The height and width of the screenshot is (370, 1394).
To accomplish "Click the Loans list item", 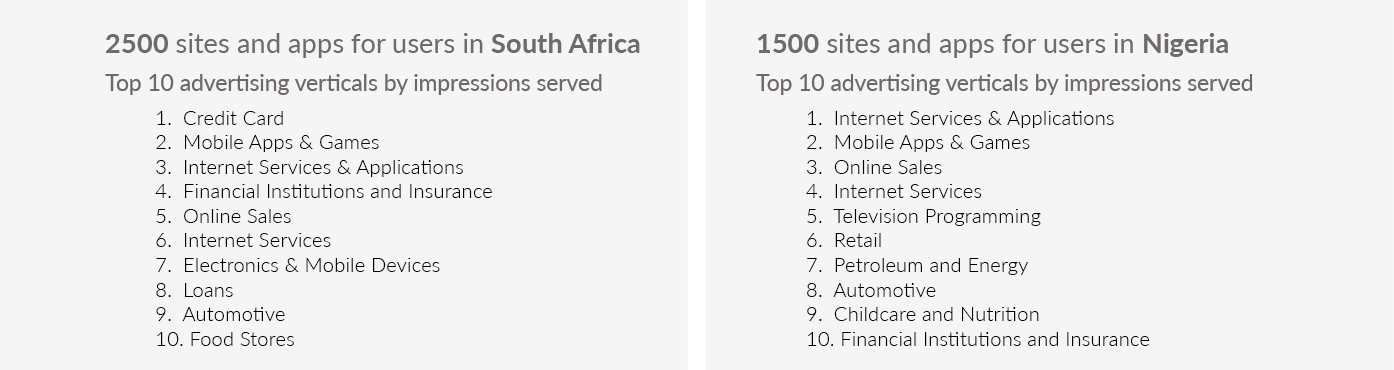I will 208,290.
